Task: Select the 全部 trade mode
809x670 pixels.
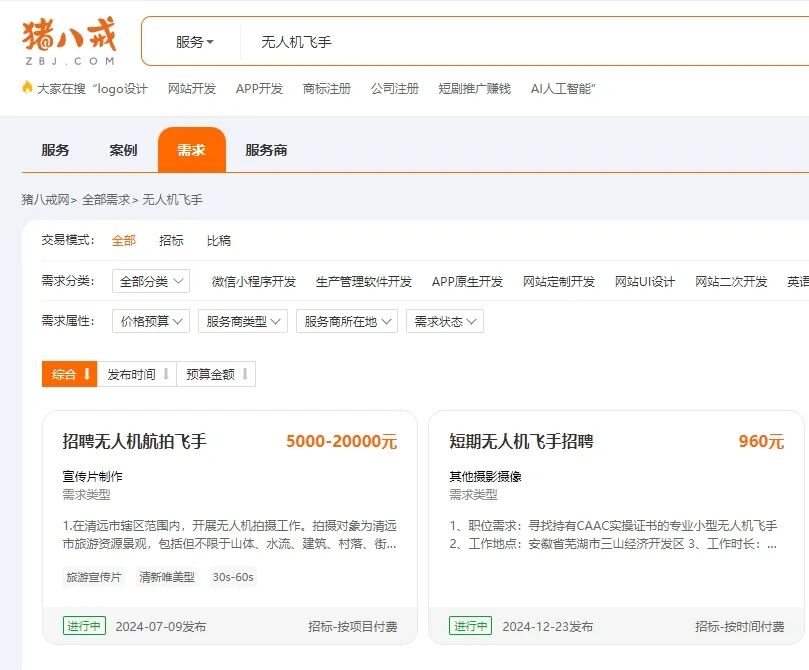Action: point(124,240)
